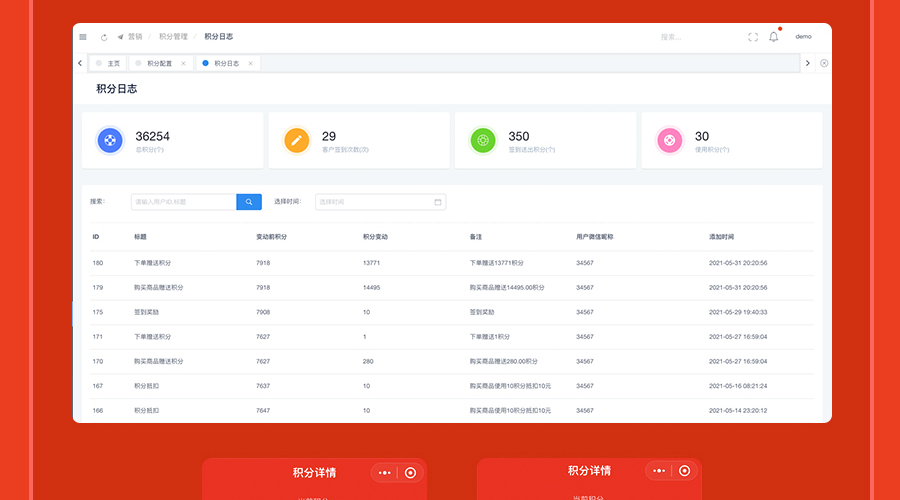
Task: Open more options in left 积分详情 panel
Action: (x=385, y=473)
